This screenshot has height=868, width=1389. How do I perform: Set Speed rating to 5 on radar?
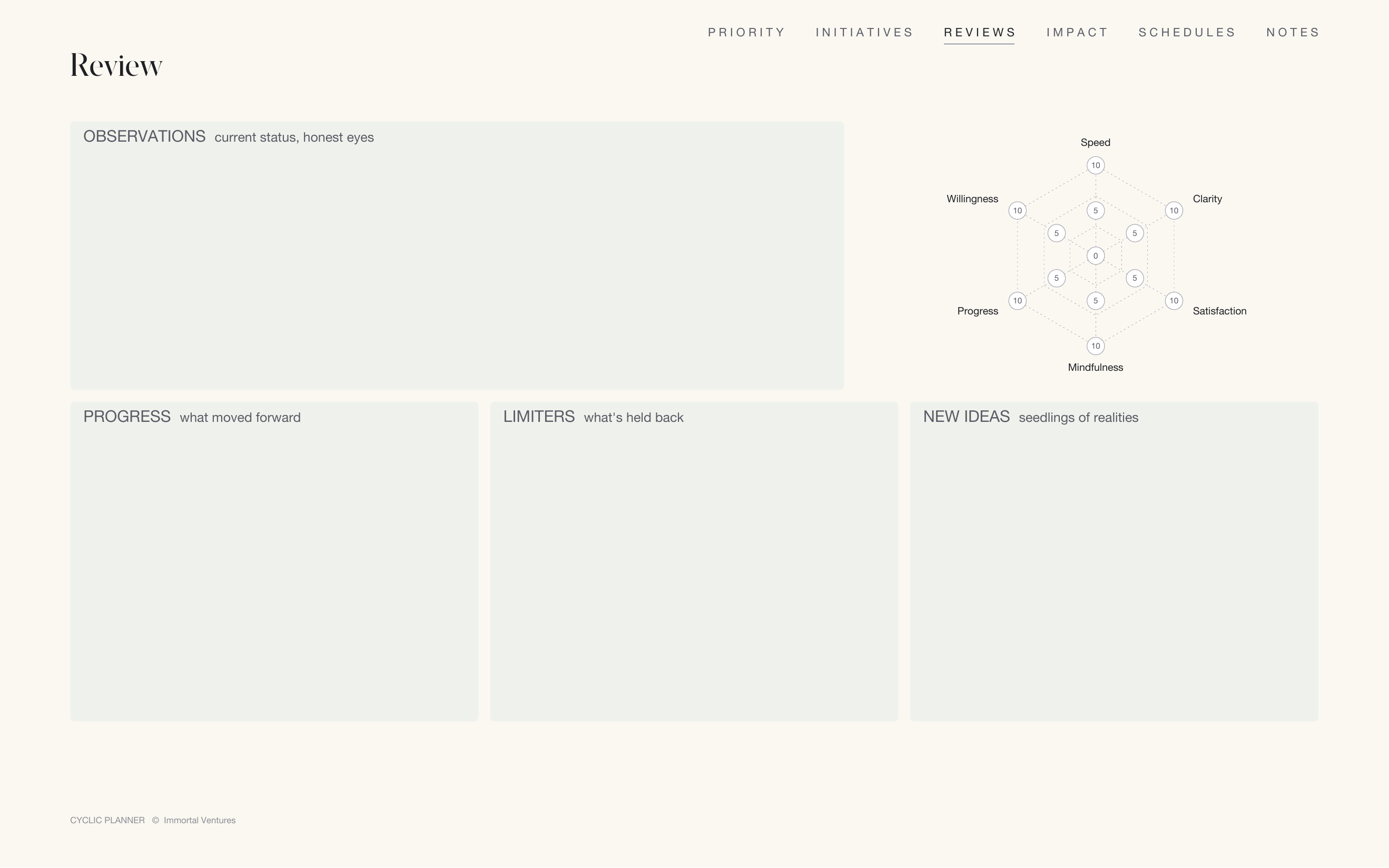point(1095,211)
